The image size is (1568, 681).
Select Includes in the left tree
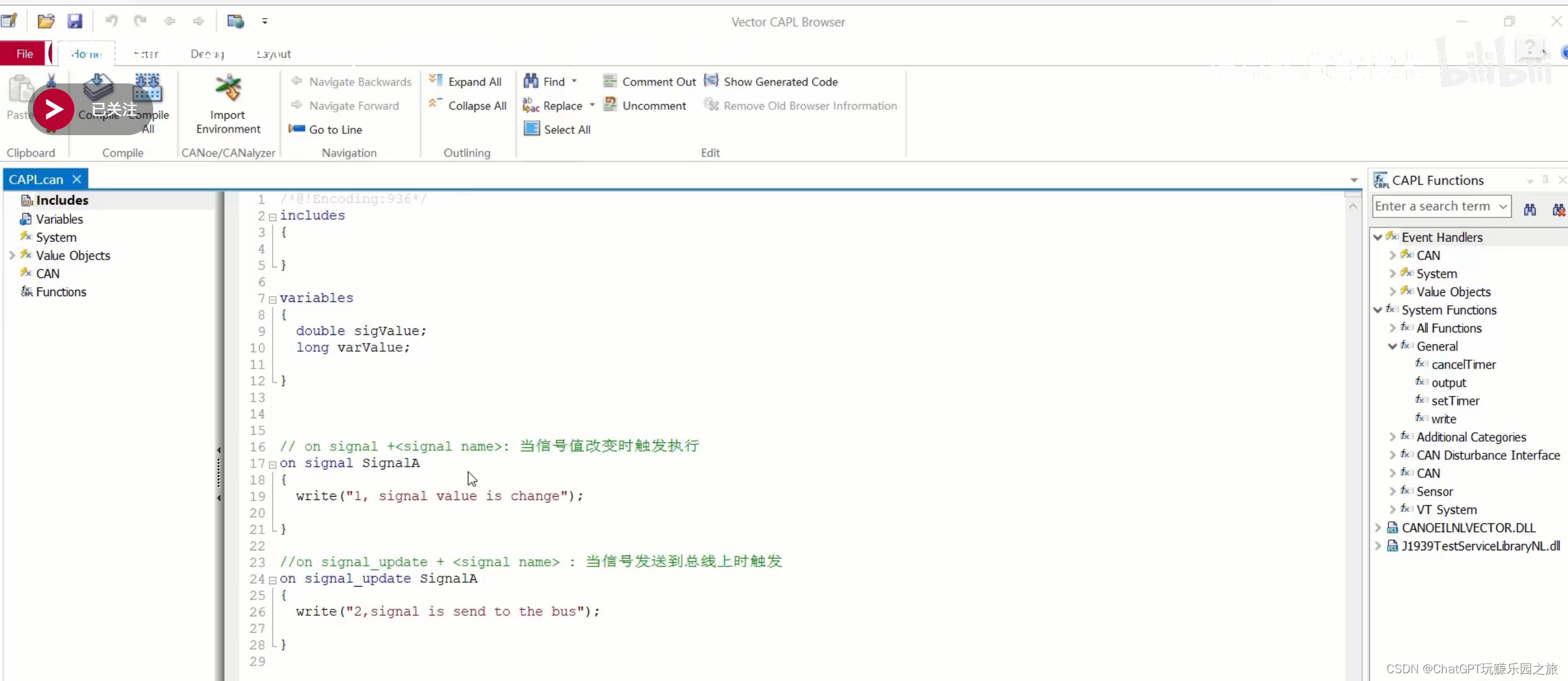62,200
